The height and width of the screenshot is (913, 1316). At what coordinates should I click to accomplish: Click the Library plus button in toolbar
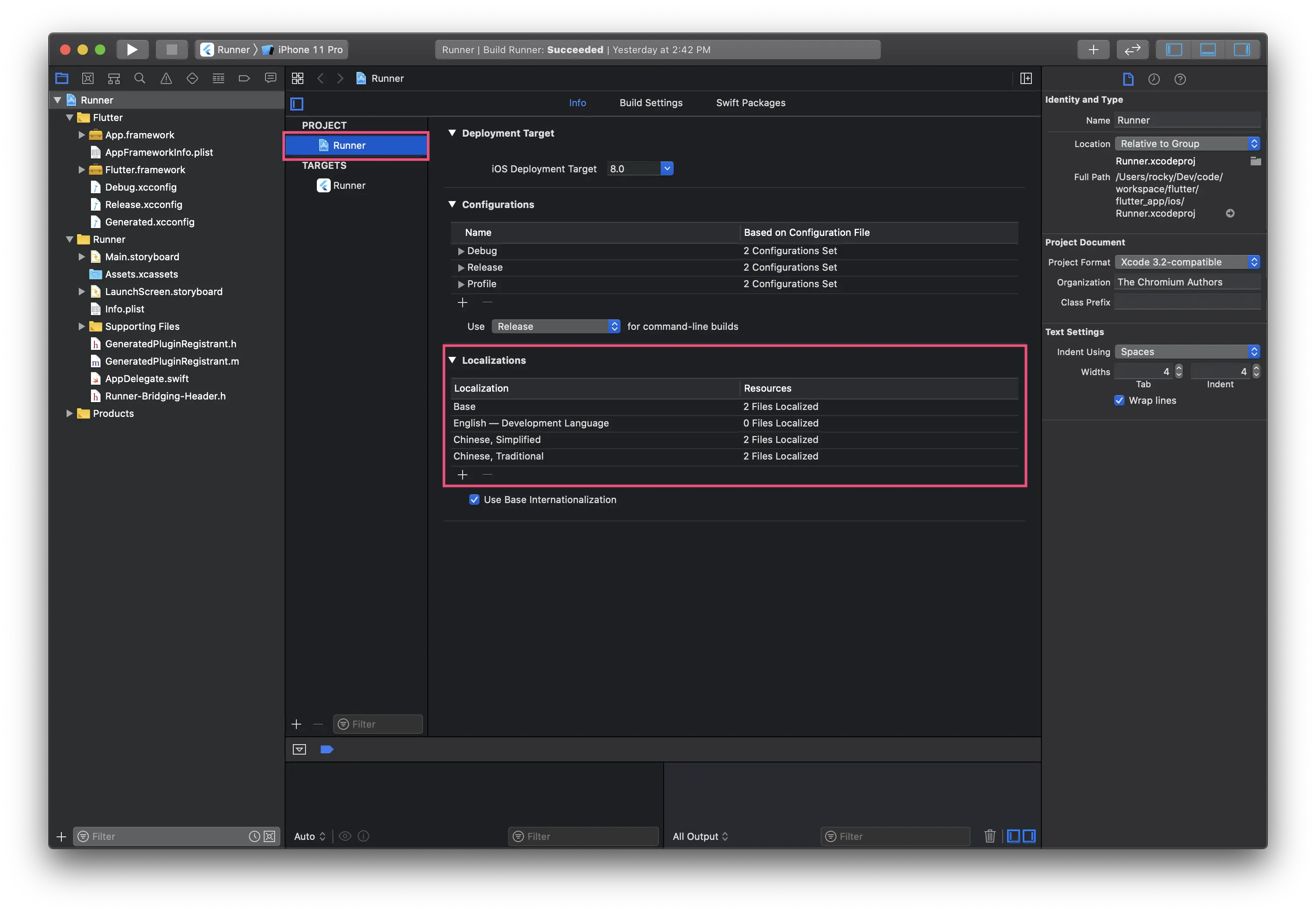1093,49
